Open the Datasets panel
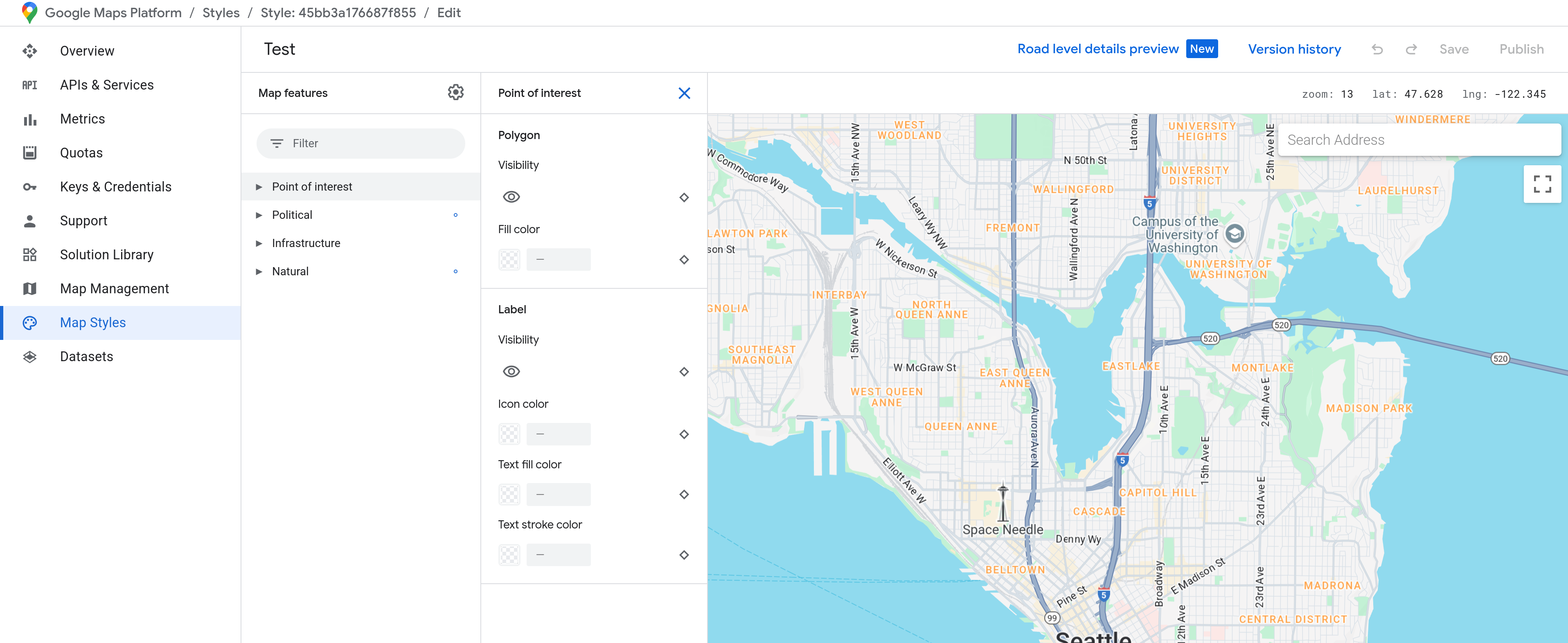Viewport: 1568px width, 643px height. pyautogui.click(x=86, y=356)
